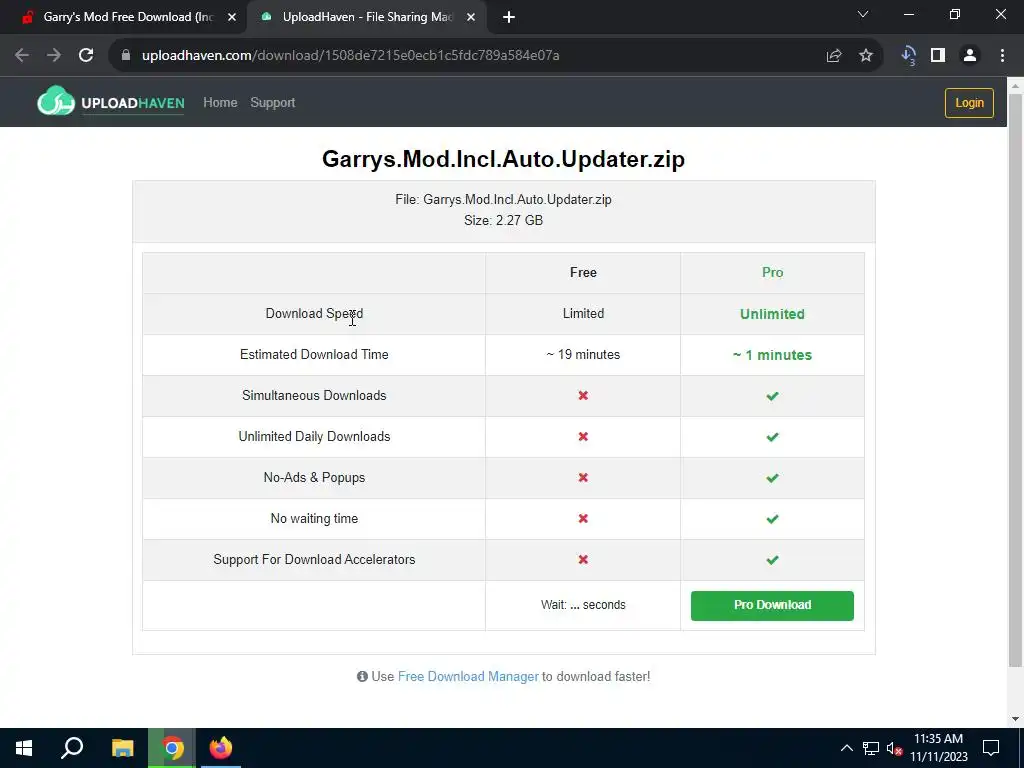Click the green 'Pro' column header
Viewport: 1024px width, 768px height.
pos(772,272)
